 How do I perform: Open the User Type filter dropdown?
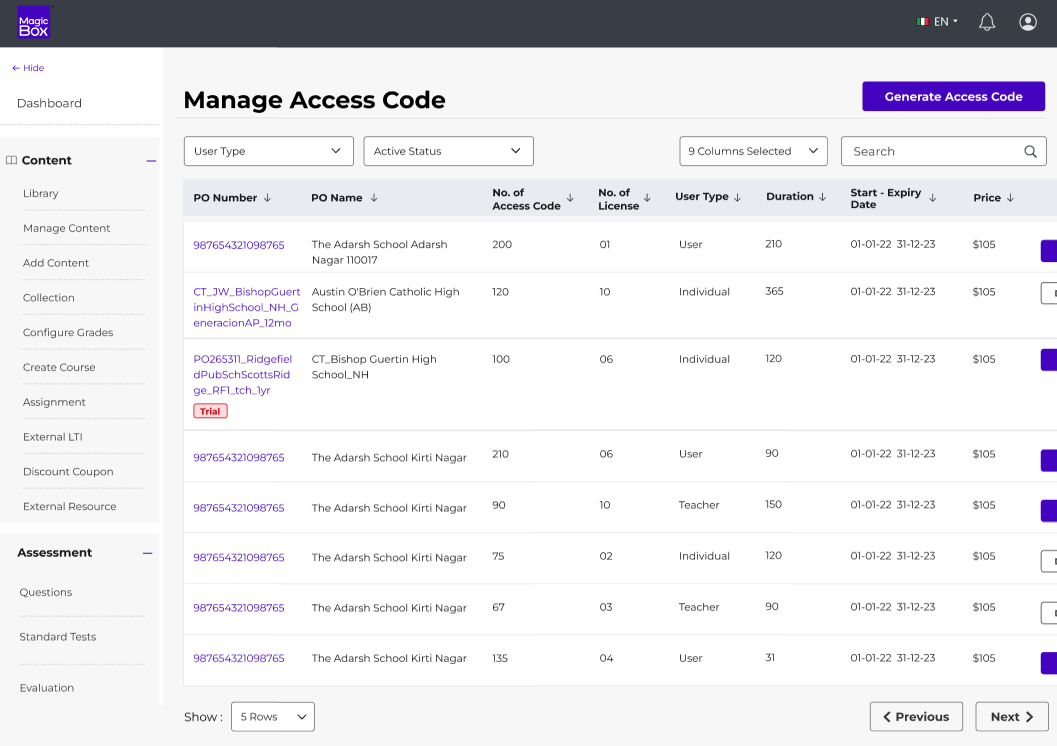(268, 151)
